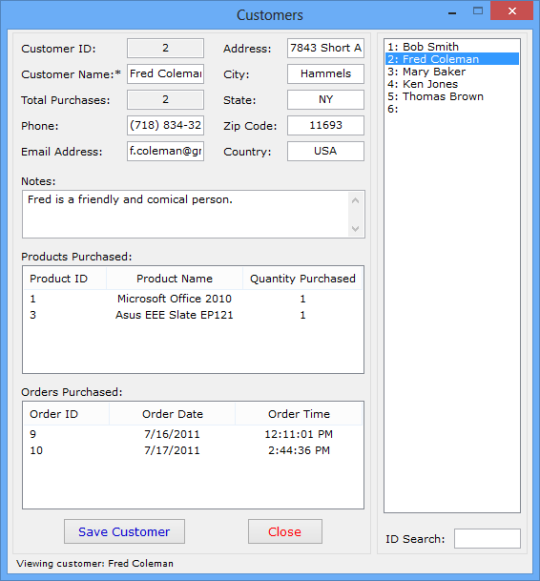Screen dimensions: 540x581
Task: Select the Asus EEE Slate EP121 row
Action: [x=193, y=315]
